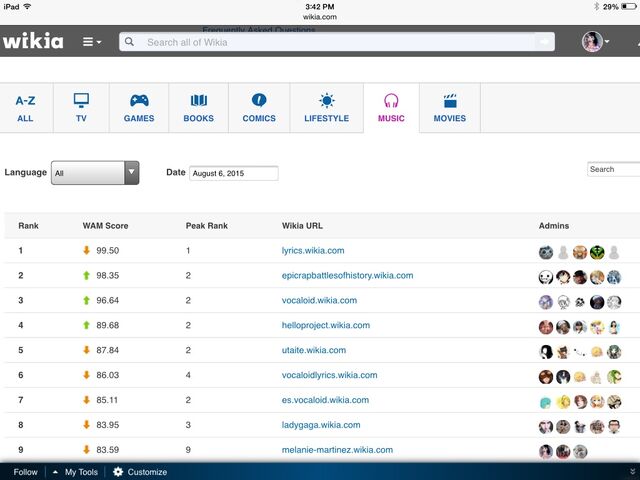Submit search with the arrow button
This screenshot has height=480, width=640.
pyautogui.click(x=544, y=42)
